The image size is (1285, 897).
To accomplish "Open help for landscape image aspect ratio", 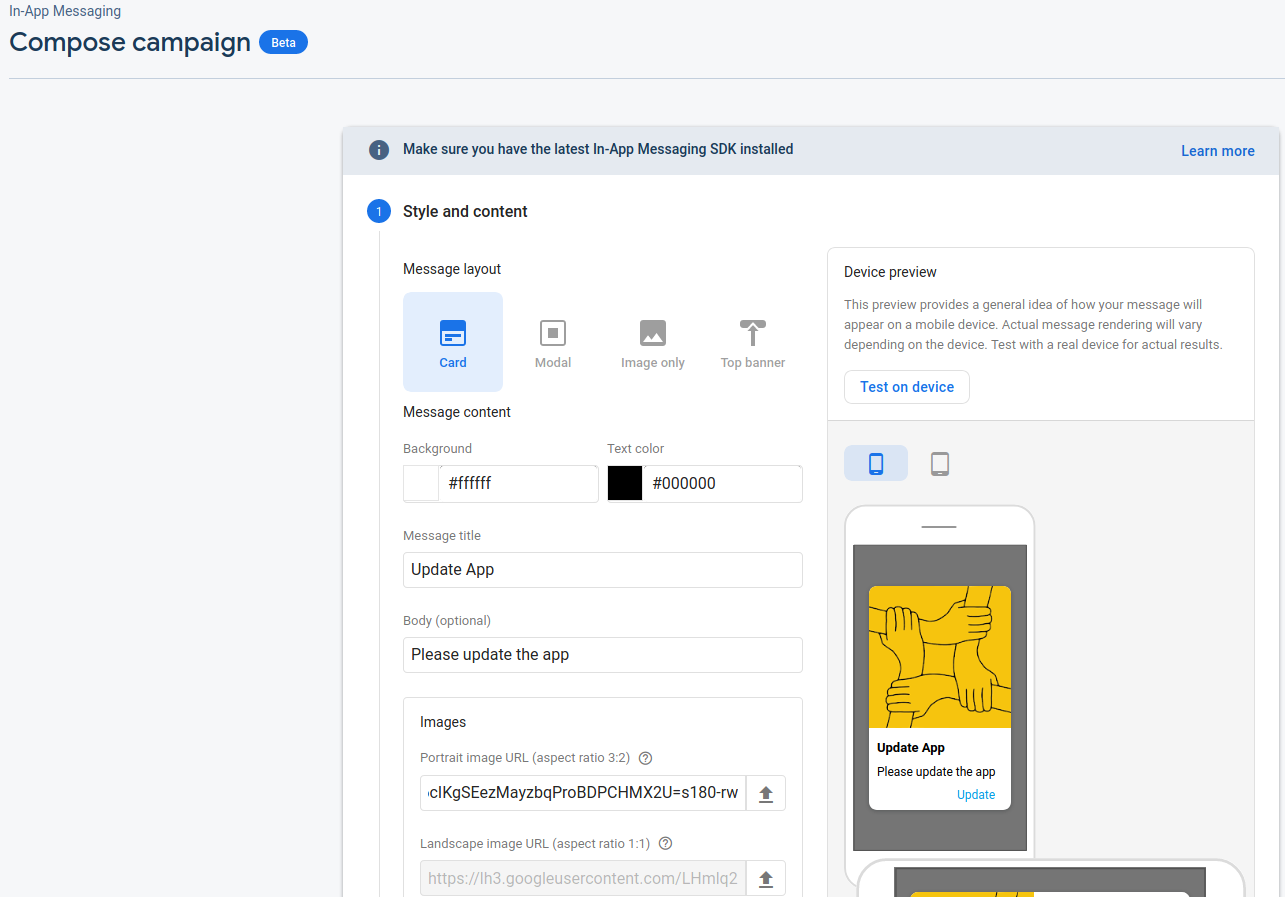I will click(x=666, y=844).
